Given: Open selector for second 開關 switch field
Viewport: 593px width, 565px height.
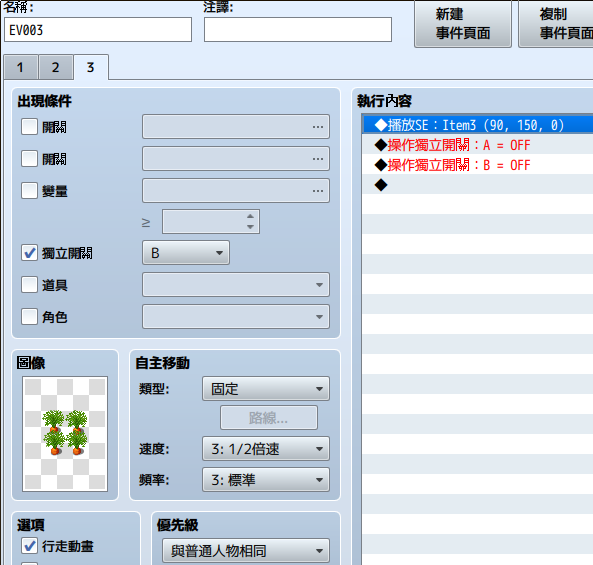Looking at the screenshot, I should pos(236,158).
